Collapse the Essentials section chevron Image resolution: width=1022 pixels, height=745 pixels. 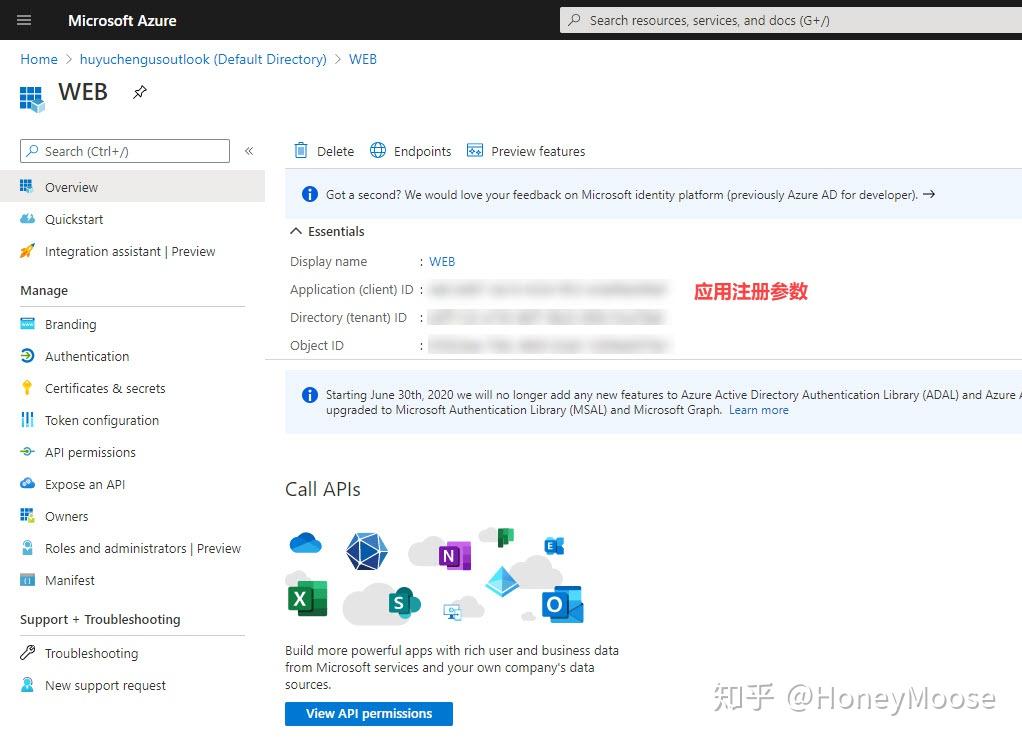point(295,230)
